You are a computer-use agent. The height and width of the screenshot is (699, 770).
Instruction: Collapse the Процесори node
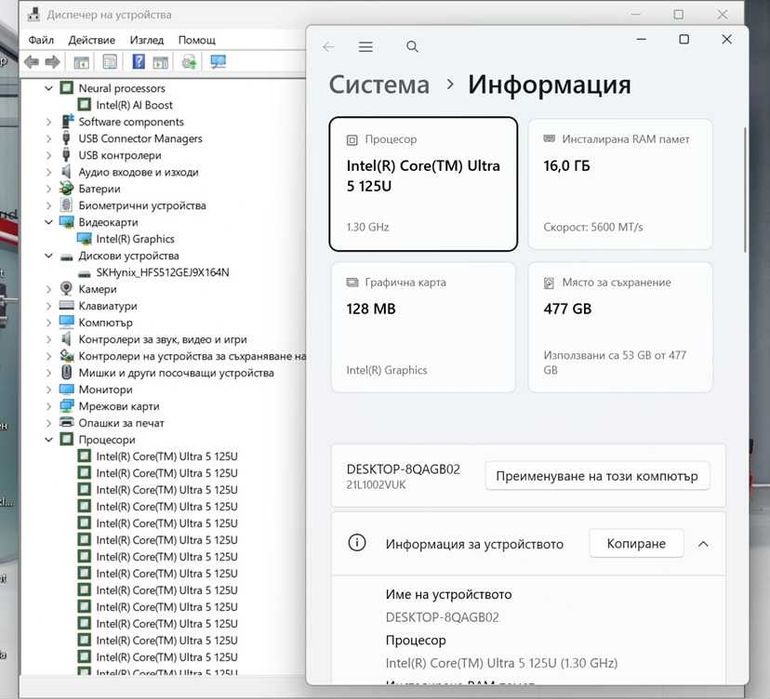coord(49,440)
